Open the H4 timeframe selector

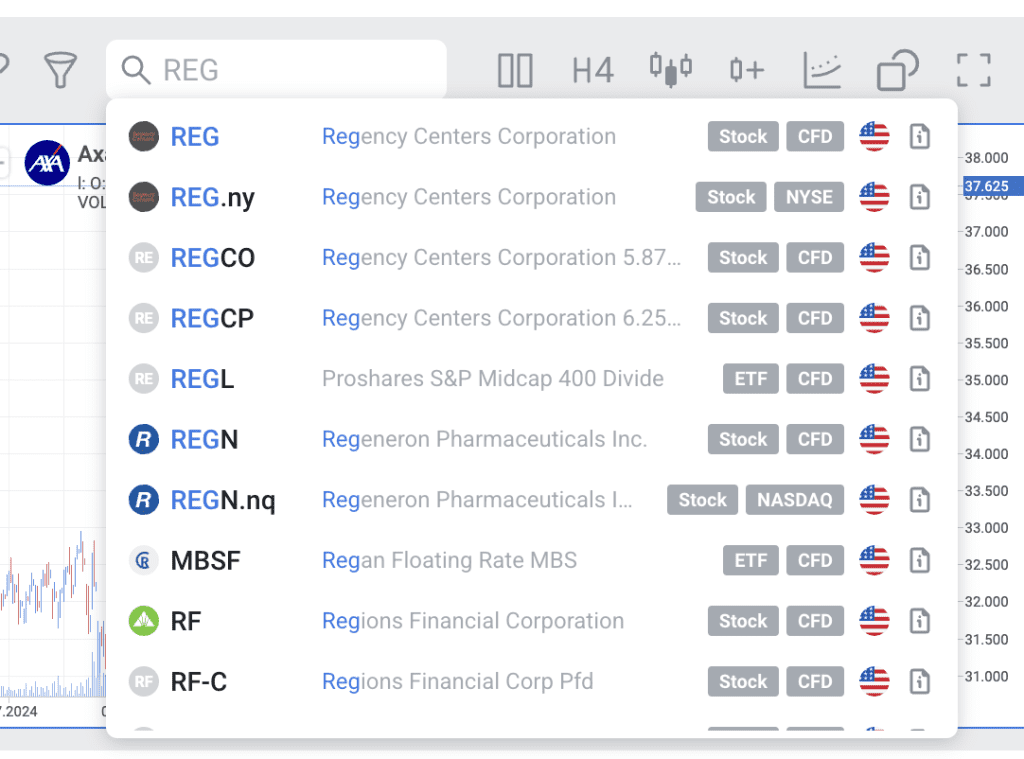tap(592, 70)
